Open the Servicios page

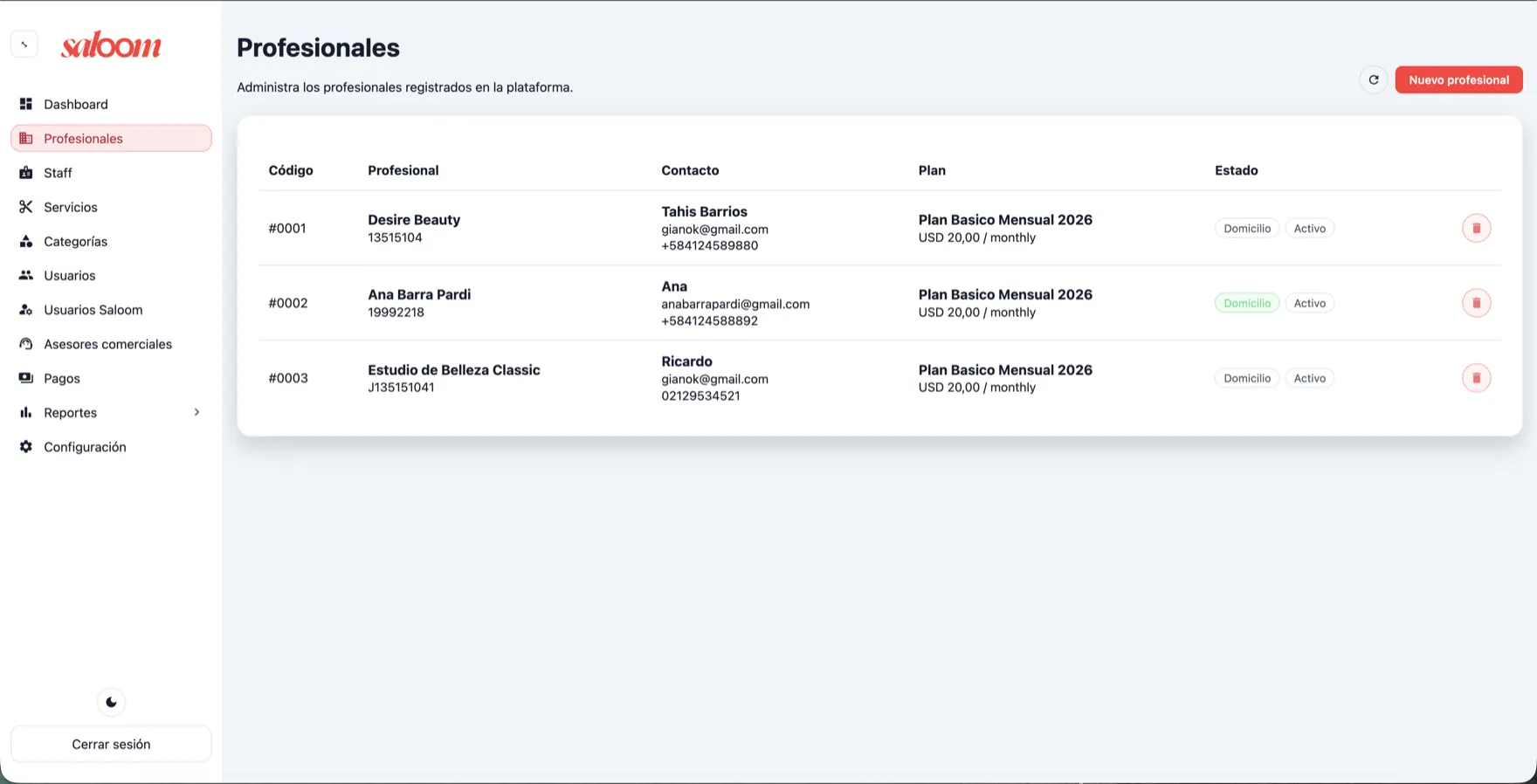111,207
